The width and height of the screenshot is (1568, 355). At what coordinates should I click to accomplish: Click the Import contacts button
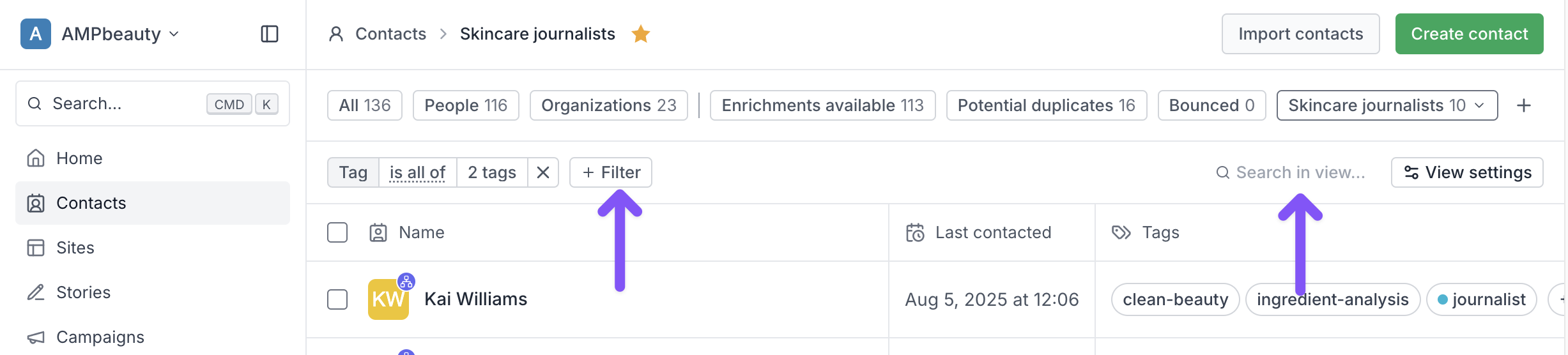pos(1301,34)
